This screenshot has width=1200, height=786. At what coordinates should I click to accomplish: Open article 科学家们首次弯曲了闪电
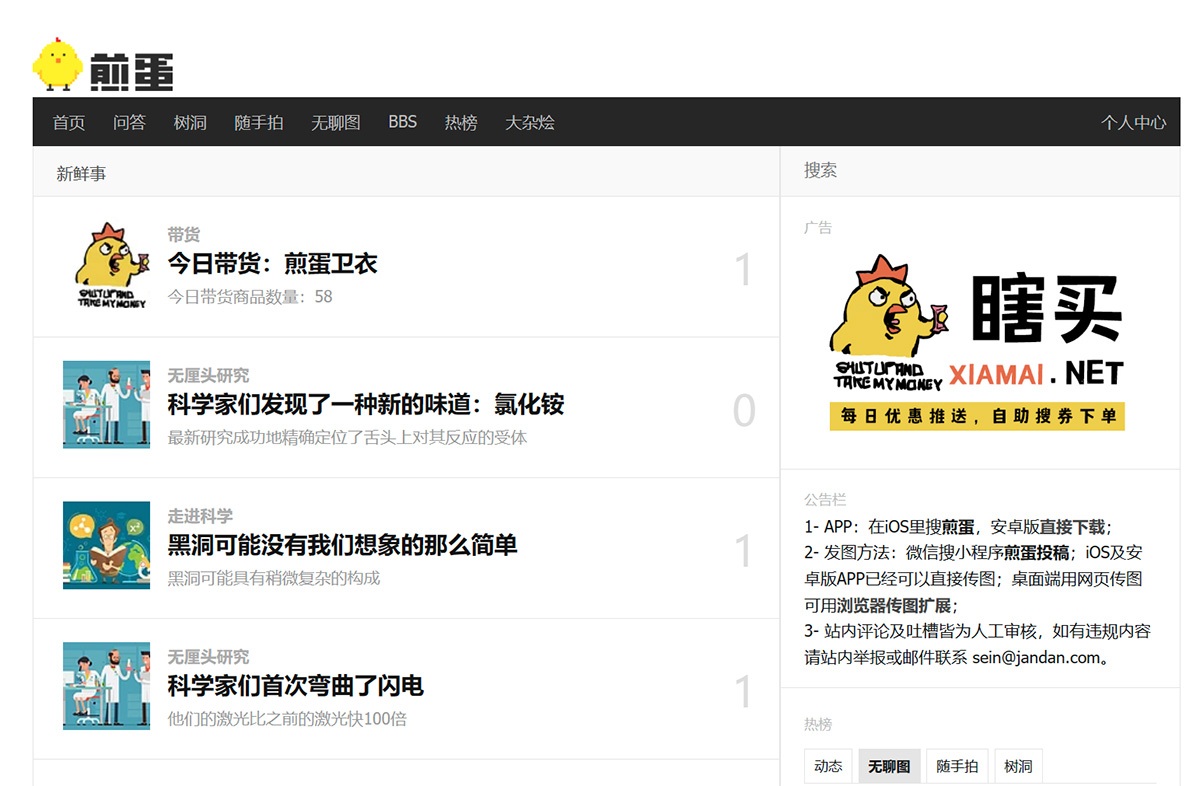coord(295,686)
